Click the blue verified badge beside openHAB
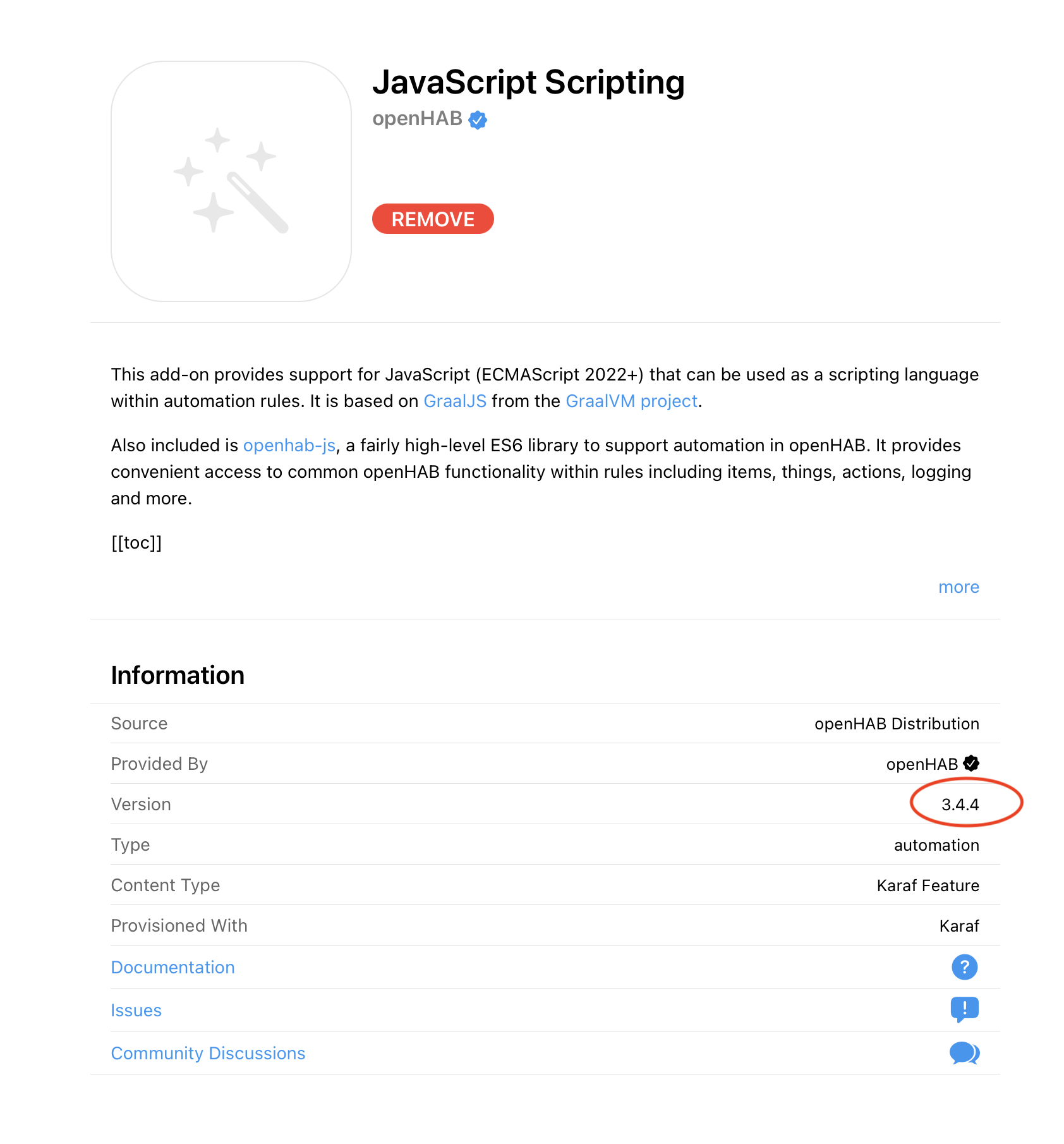 pyautogui.click(x=478, y=120)
